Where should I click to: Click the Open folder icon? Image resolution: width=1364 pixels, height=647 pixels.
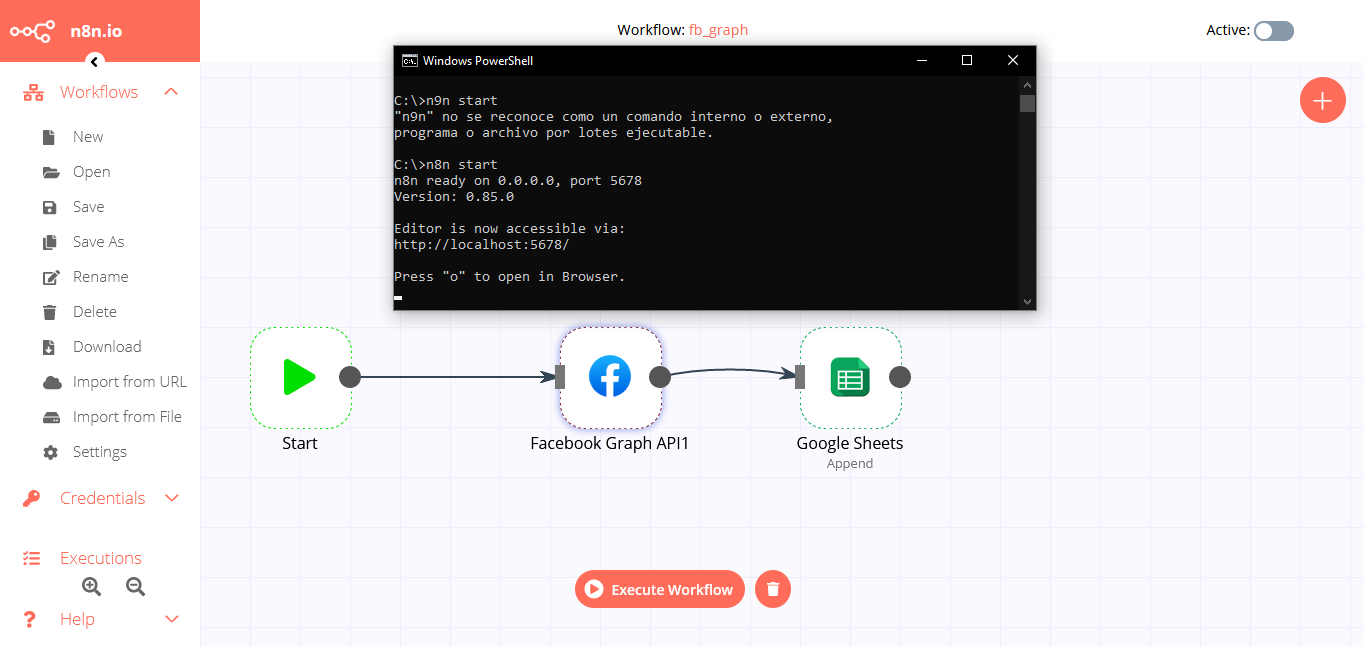coord(51,172)
